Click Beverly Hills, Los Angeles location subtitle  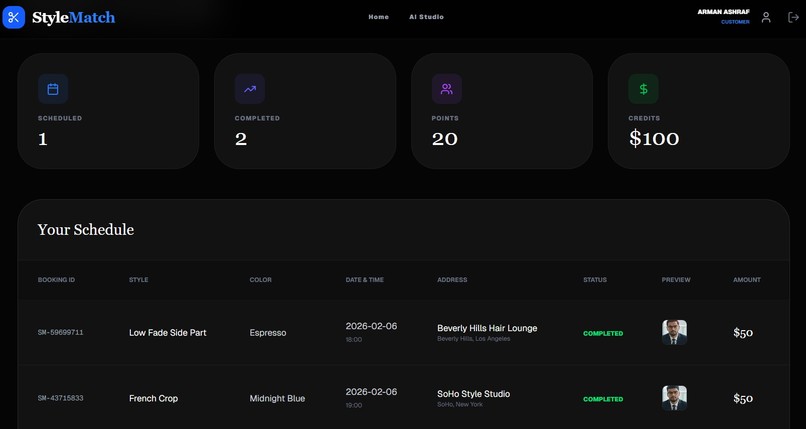pos(473,339)
